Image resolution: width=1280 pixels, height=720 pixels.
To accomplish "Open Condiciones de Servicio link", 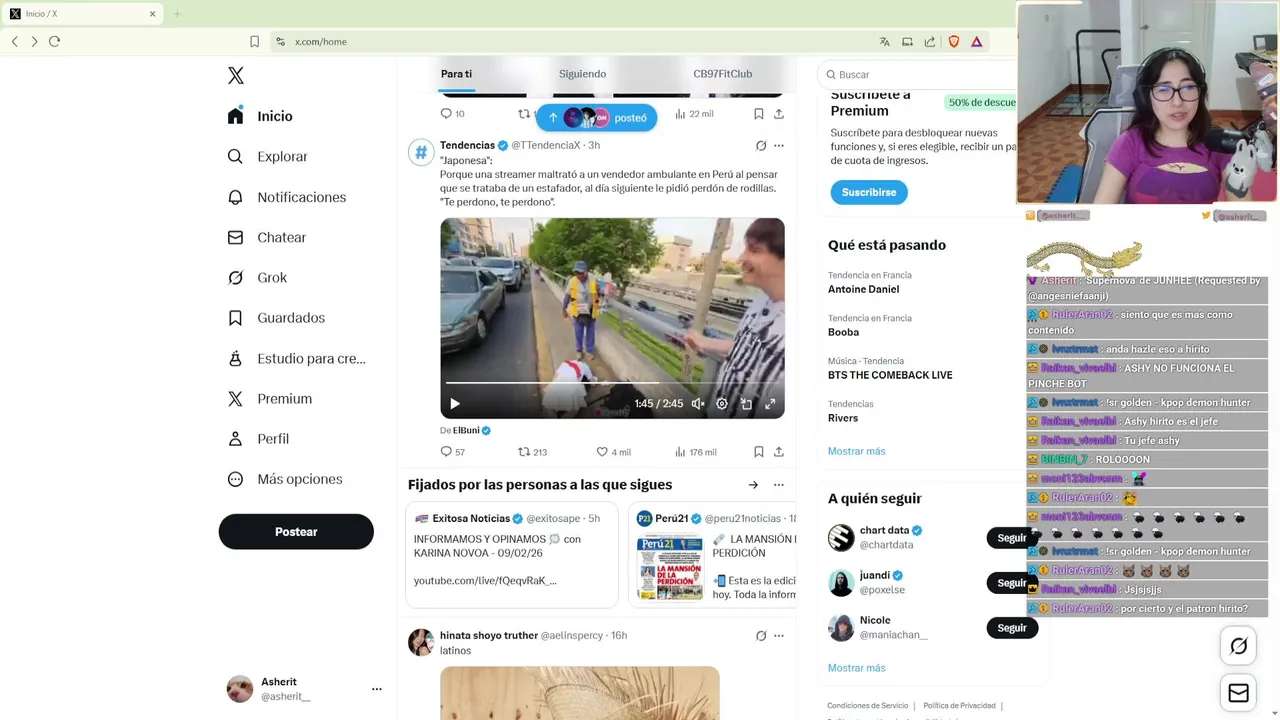I will click(867, 706).
